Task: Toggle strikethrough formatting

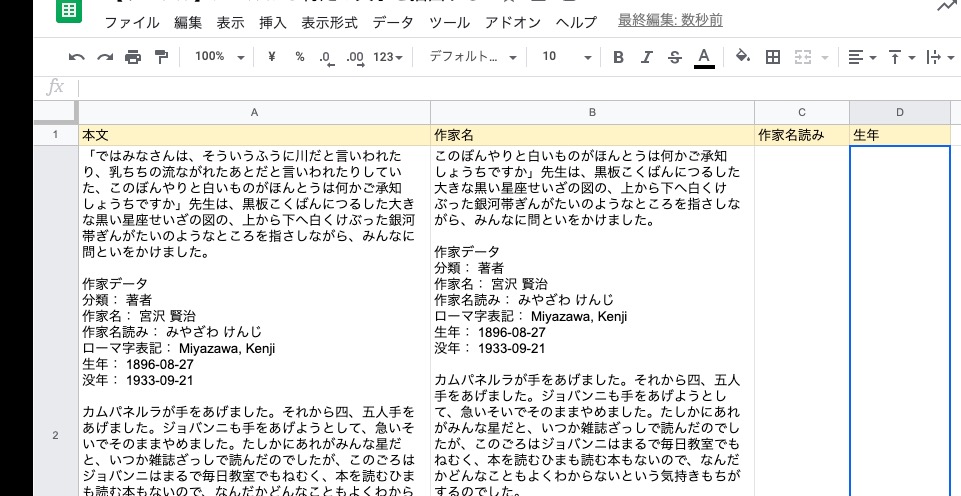Action: (675, 58)
